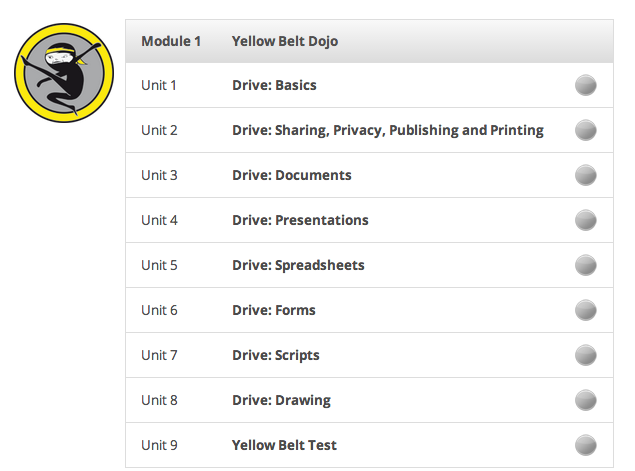The height and width of the screenshot is (471, 635).
Task: Click the gray circle next to Drive: Spreadsheets
Action: click(586, 265)
